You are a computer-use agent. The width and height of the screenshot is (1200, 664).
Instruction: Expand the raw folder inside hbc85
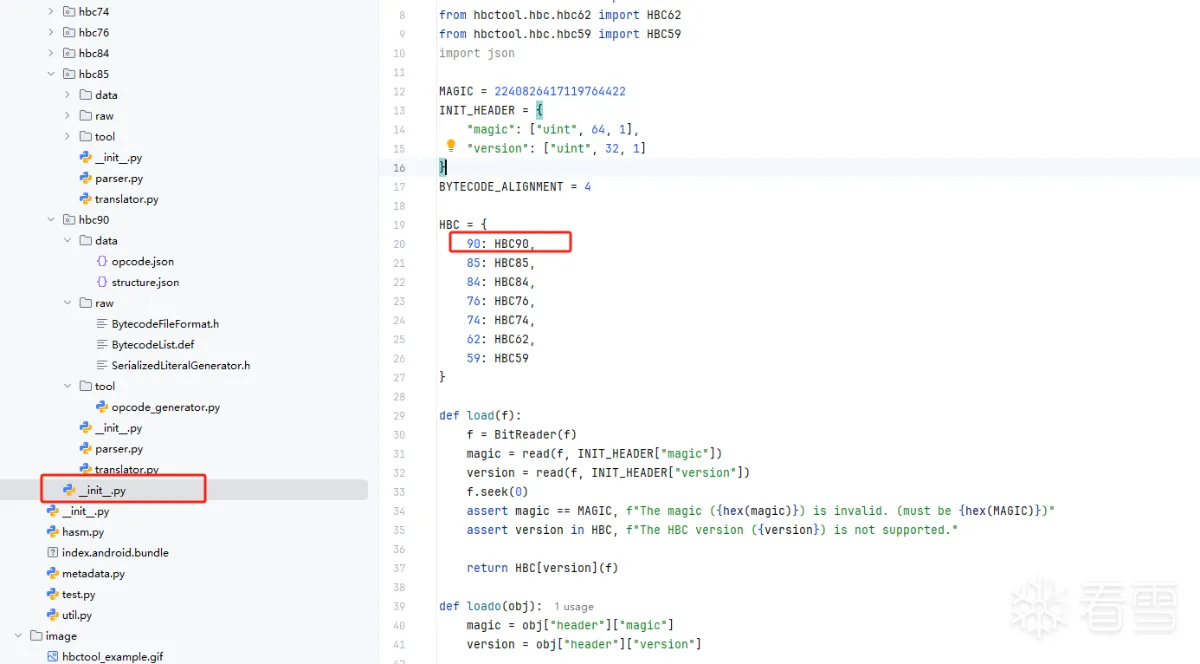(x=68, y=116)
